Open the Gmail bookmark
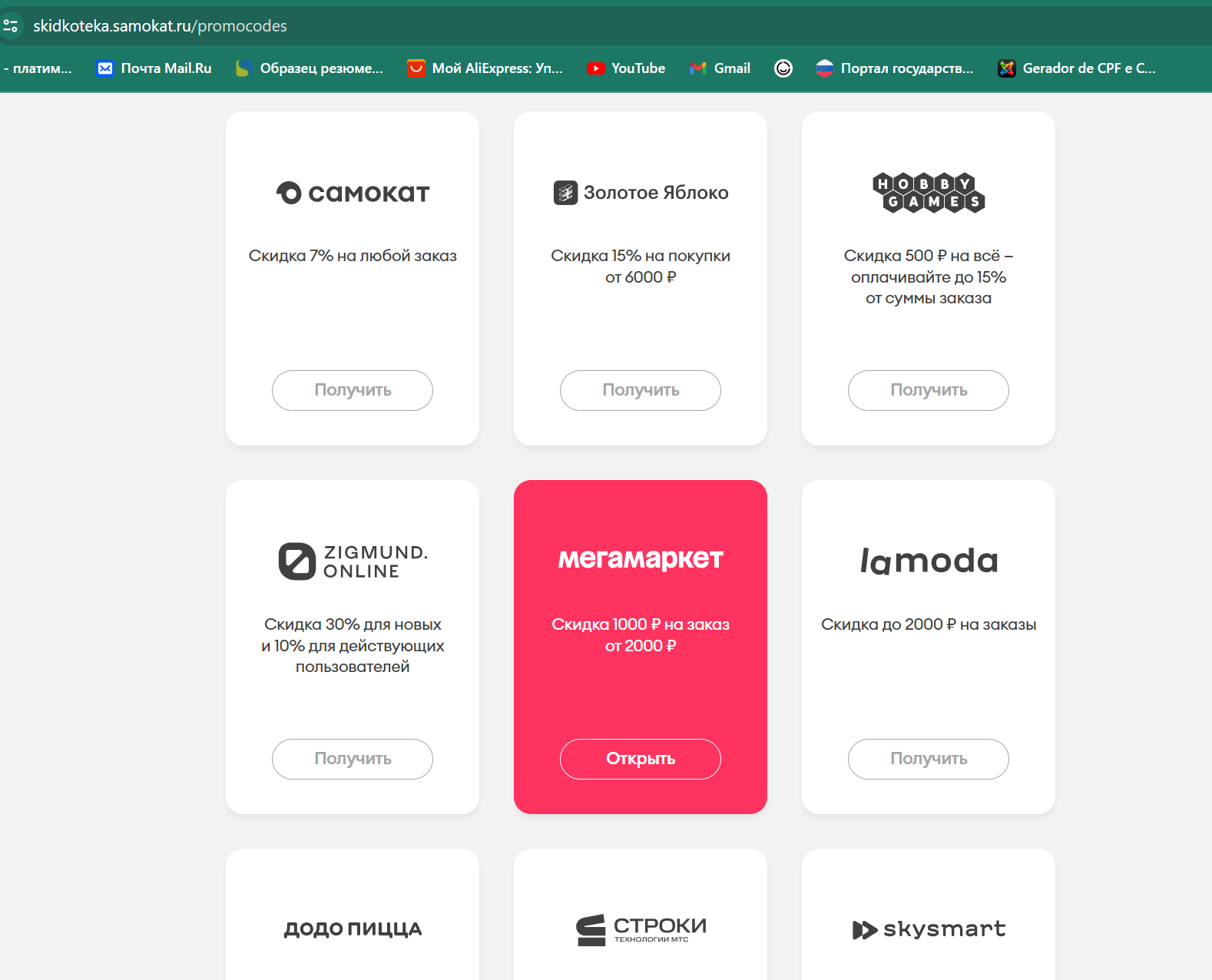 (720, 68)
